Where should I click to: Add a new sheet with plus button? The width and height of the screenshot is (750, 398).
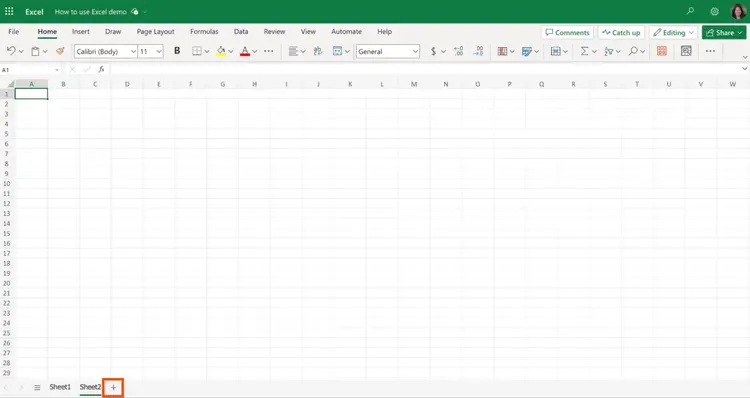pyautogui.click(x=113, y=387)
